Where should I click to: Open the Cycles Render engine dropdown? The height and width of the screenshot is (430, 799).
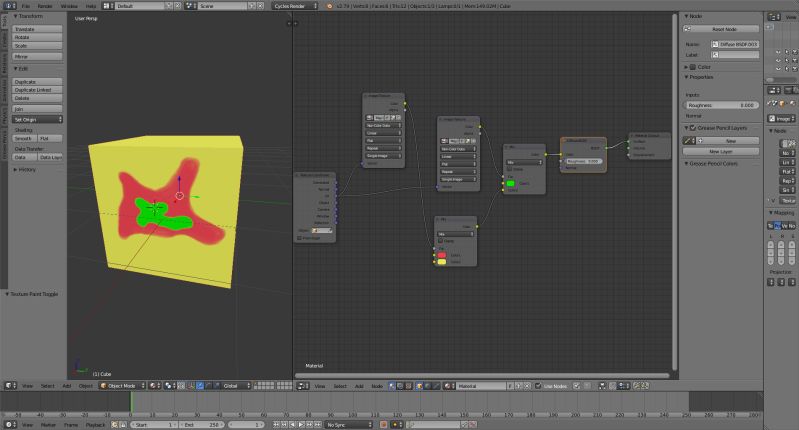296,6
